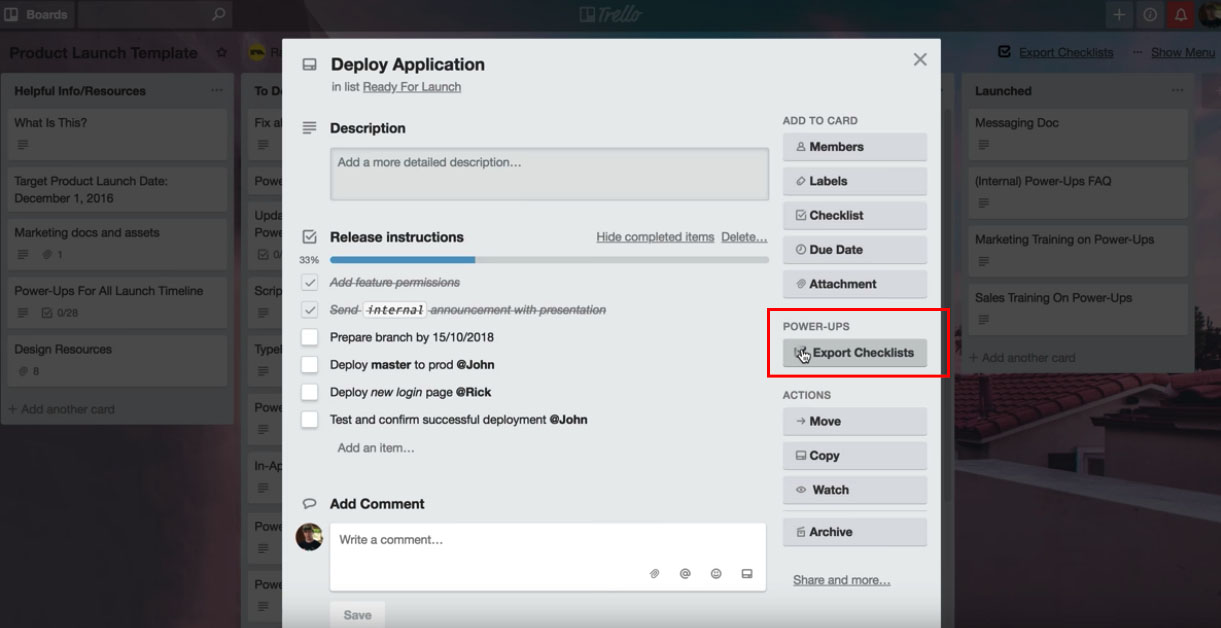Open 'Power-Ups For All Launch Timeline' card

click(117, 301)
